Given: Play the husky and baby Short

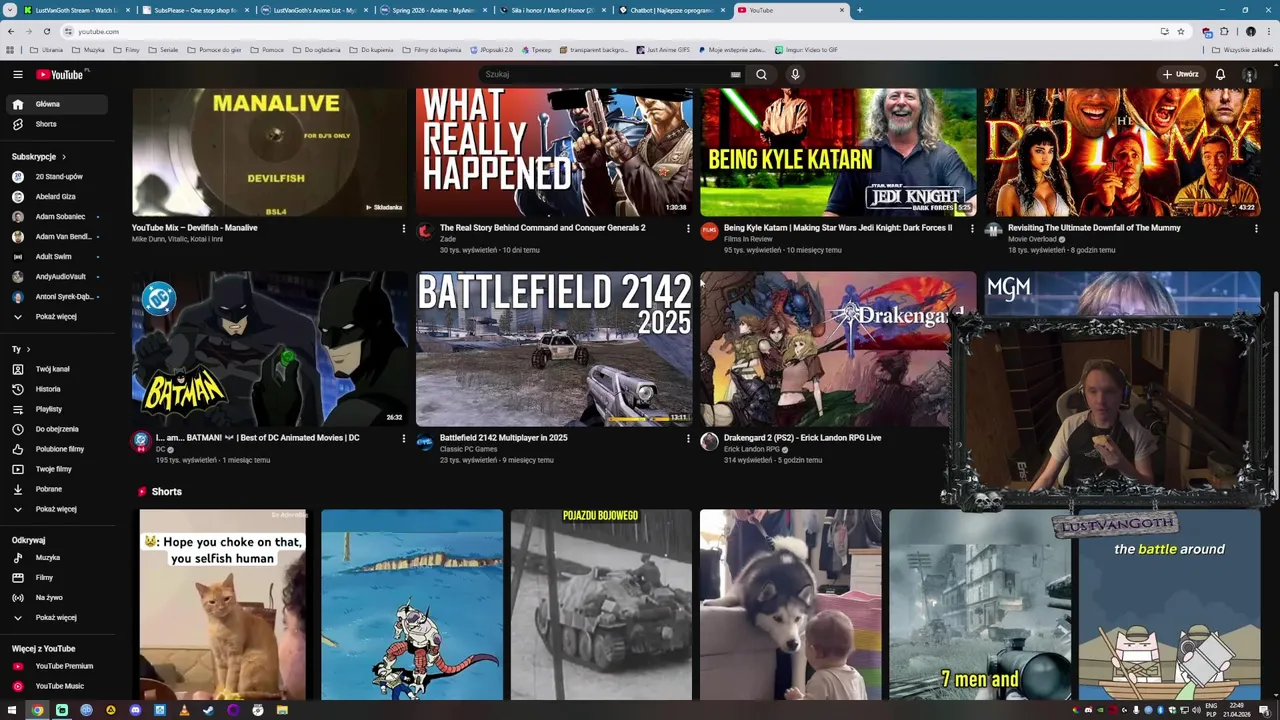Looking at the screenshot, I should [791, 605].
